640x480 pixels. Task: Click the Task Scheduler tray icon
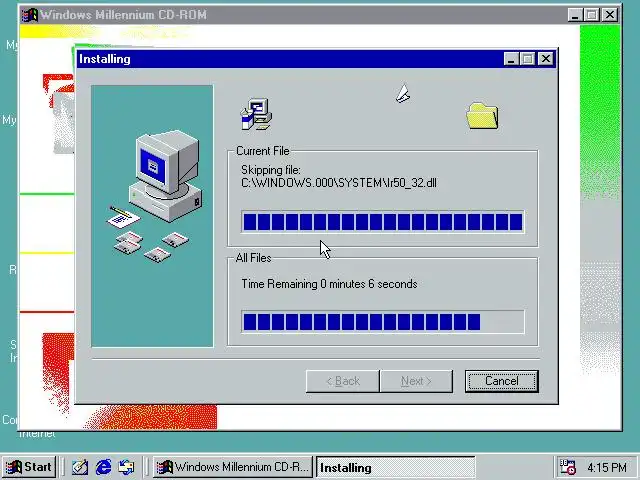567,467
